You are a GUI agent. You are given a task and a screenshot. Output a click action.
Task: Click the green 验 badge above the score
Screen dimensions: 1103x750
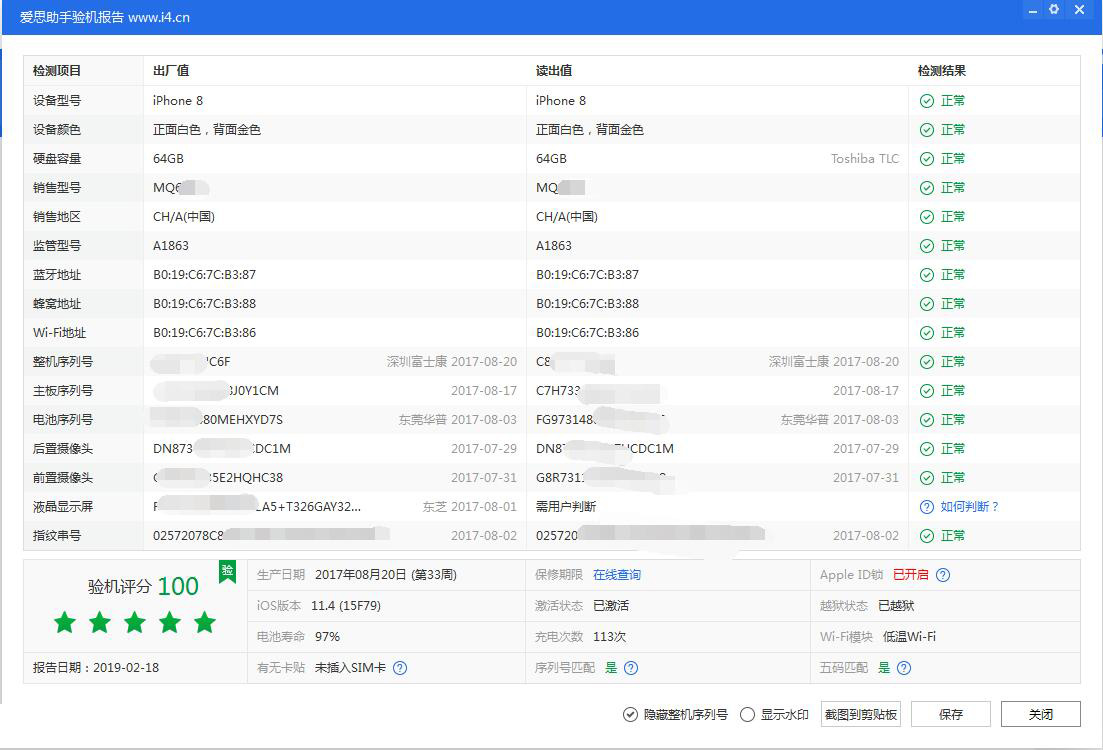(x=228, y=570)
